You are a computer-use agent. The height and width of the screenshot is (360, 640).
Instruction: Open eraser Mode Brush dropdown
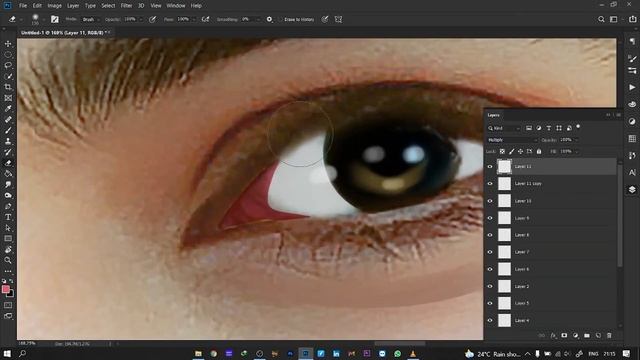point(91,20)
